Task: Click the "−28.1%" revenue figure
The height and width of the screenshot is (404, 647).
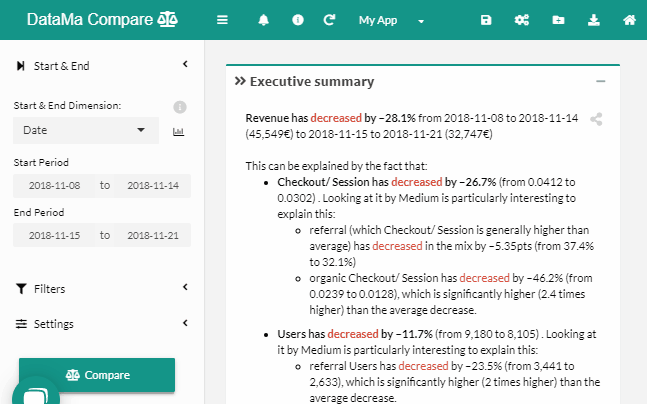Action: (397, 118)
